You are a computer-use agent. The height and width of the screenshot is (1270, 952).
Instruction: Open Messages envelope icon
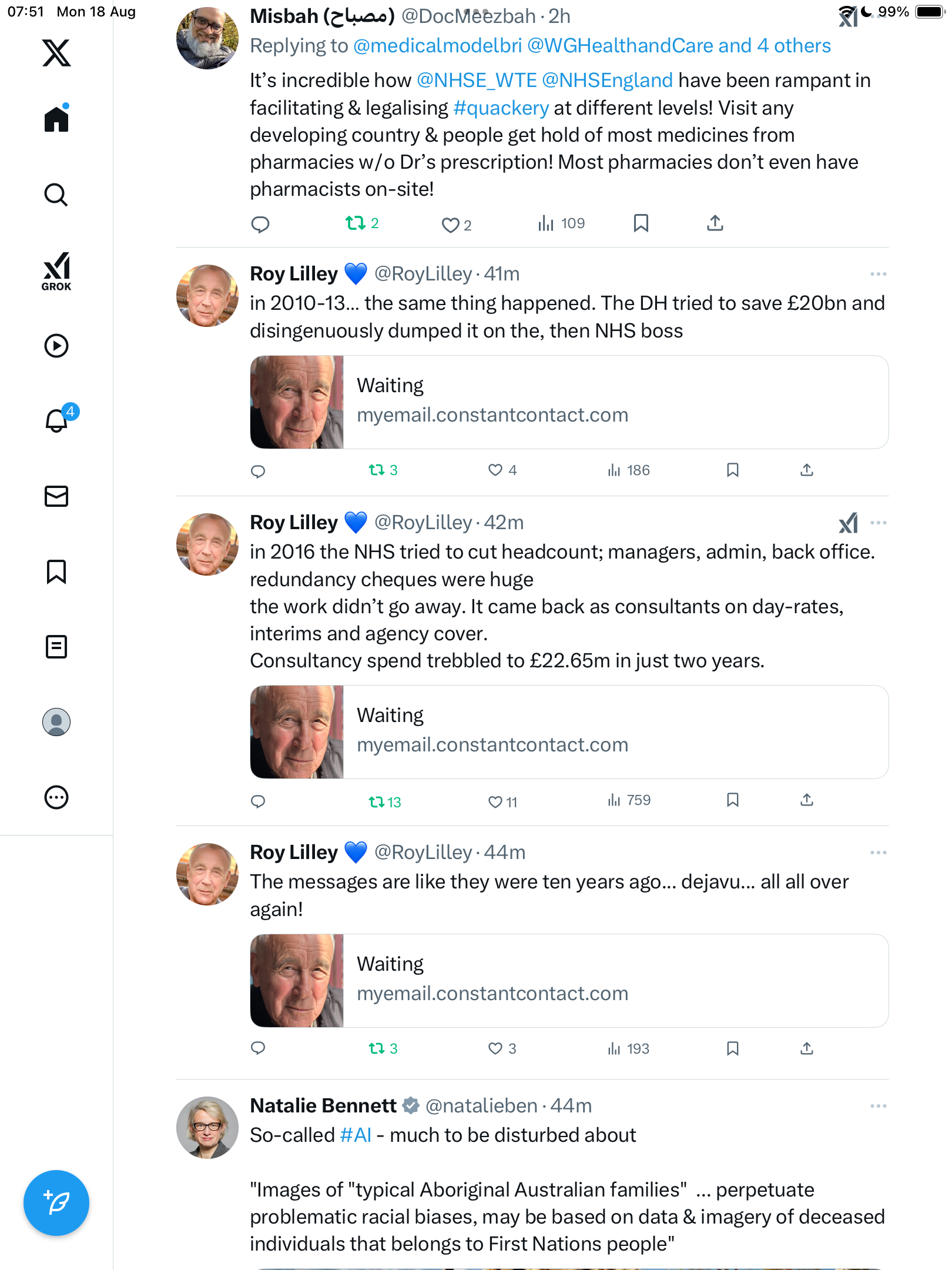point(56,496)
